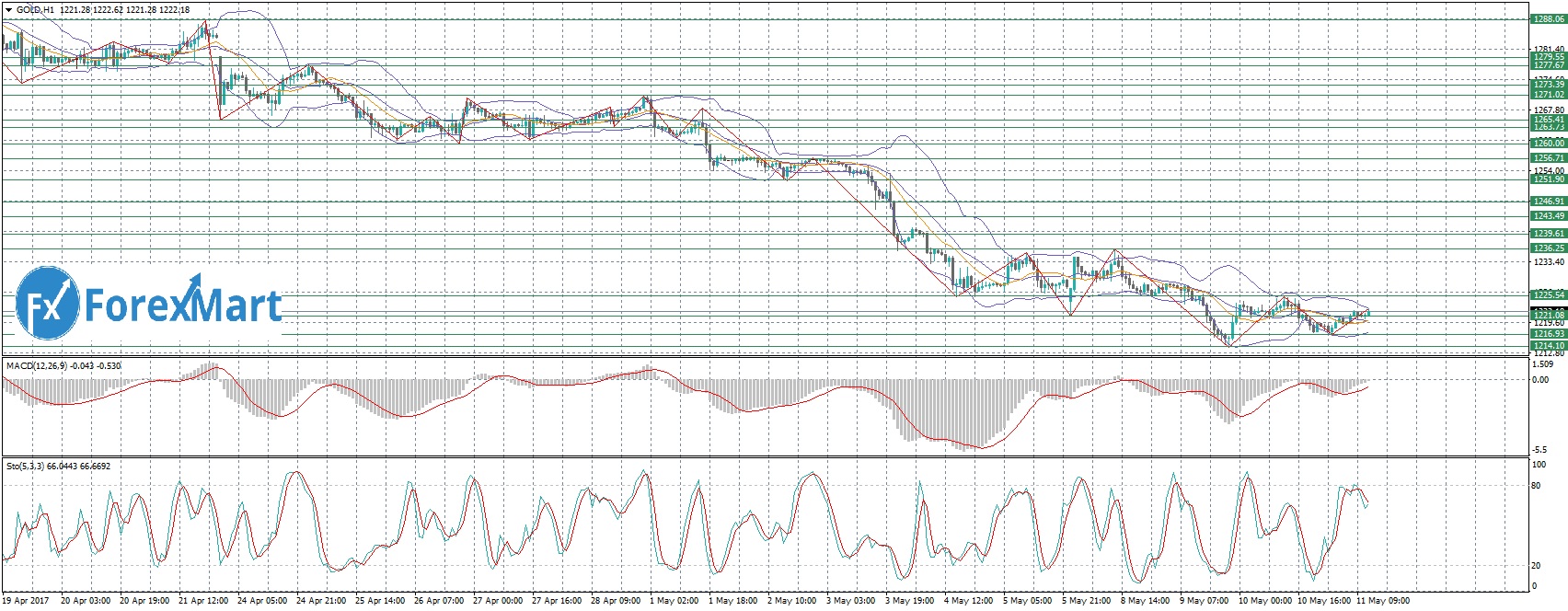Screen dimensions: 1568x611
Task: Open the dropdown arrow beside GOLD,H1
Action: (8, 10)
